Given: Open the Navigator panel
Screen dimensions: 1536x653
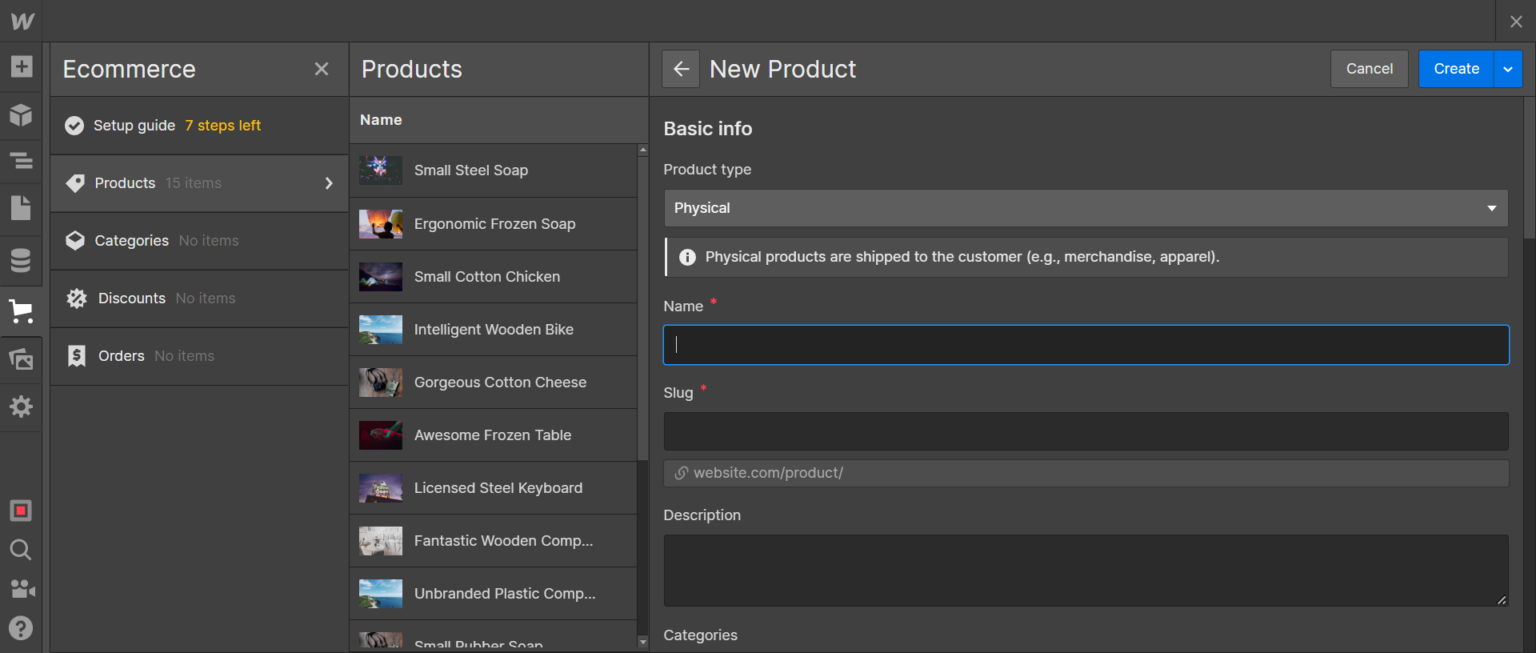Looking at the screenshot, I should (21, 161).
